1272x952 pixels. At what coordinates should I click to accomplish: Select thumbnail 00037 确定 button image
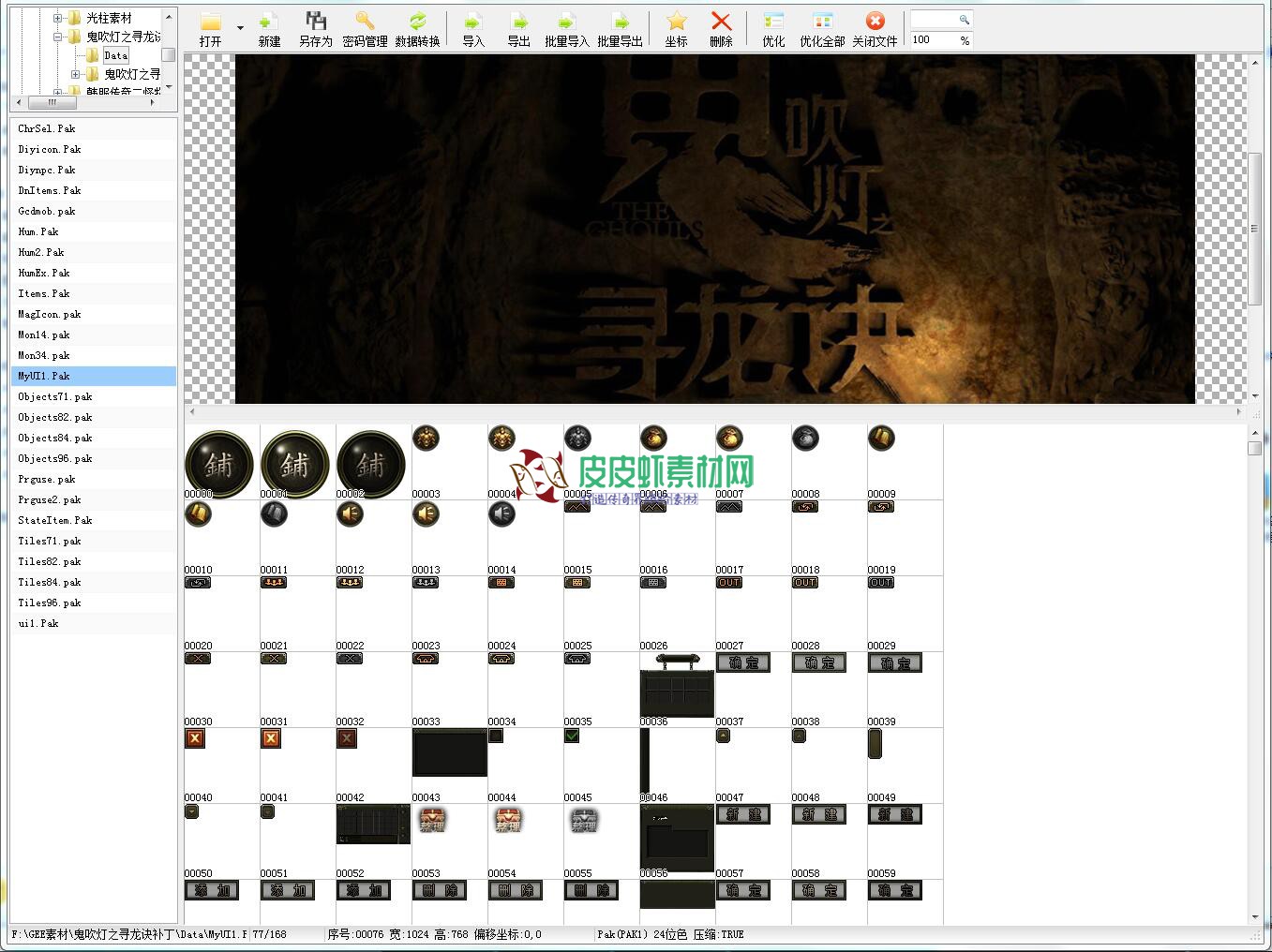743,662
